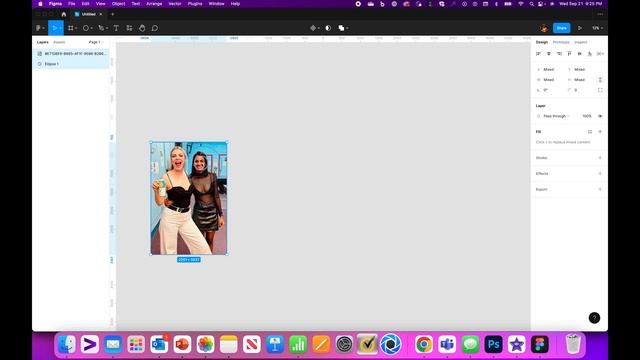
Task: Close the Untitled file tab
Action: tap(101, 14)
